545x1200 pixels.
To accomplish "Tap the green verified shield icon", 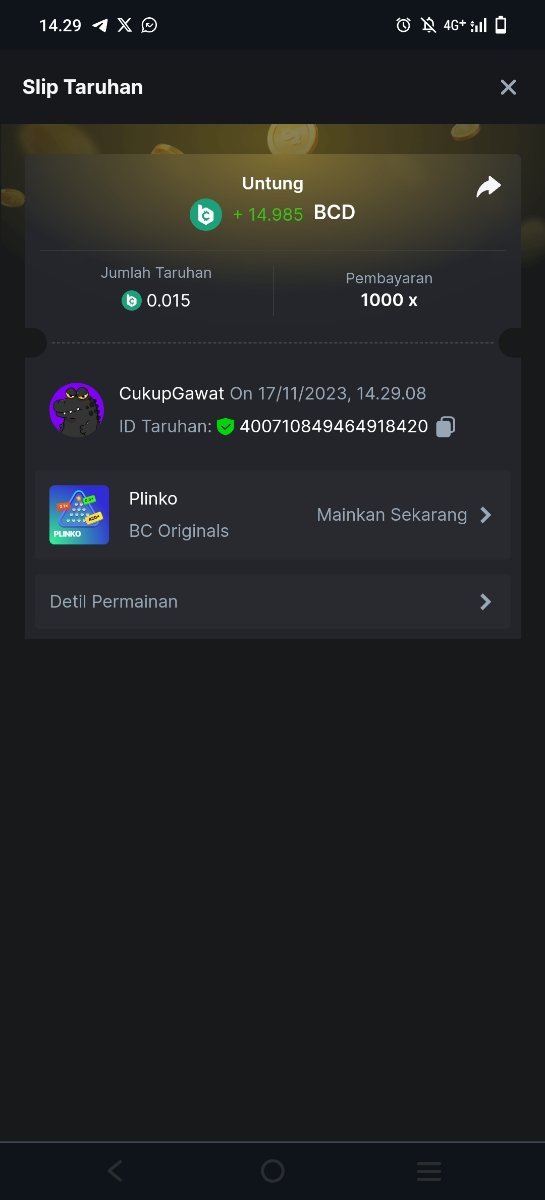I will [x=225, y=426].
